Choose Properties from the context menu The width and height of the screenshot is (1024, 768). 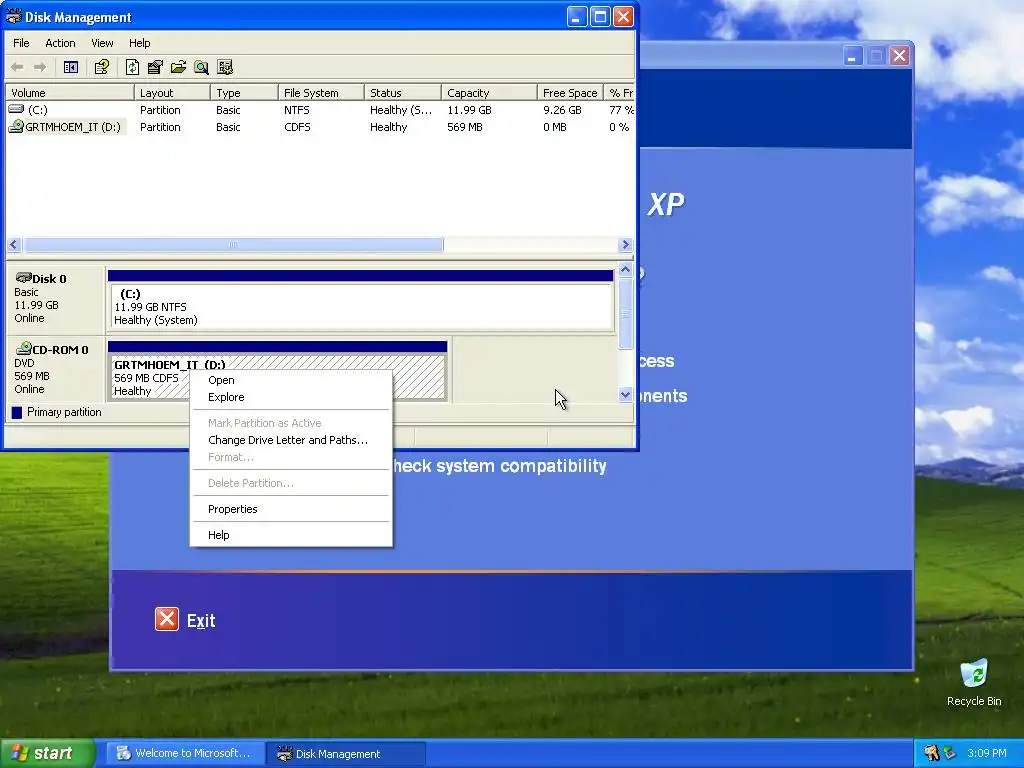point(291,509)
